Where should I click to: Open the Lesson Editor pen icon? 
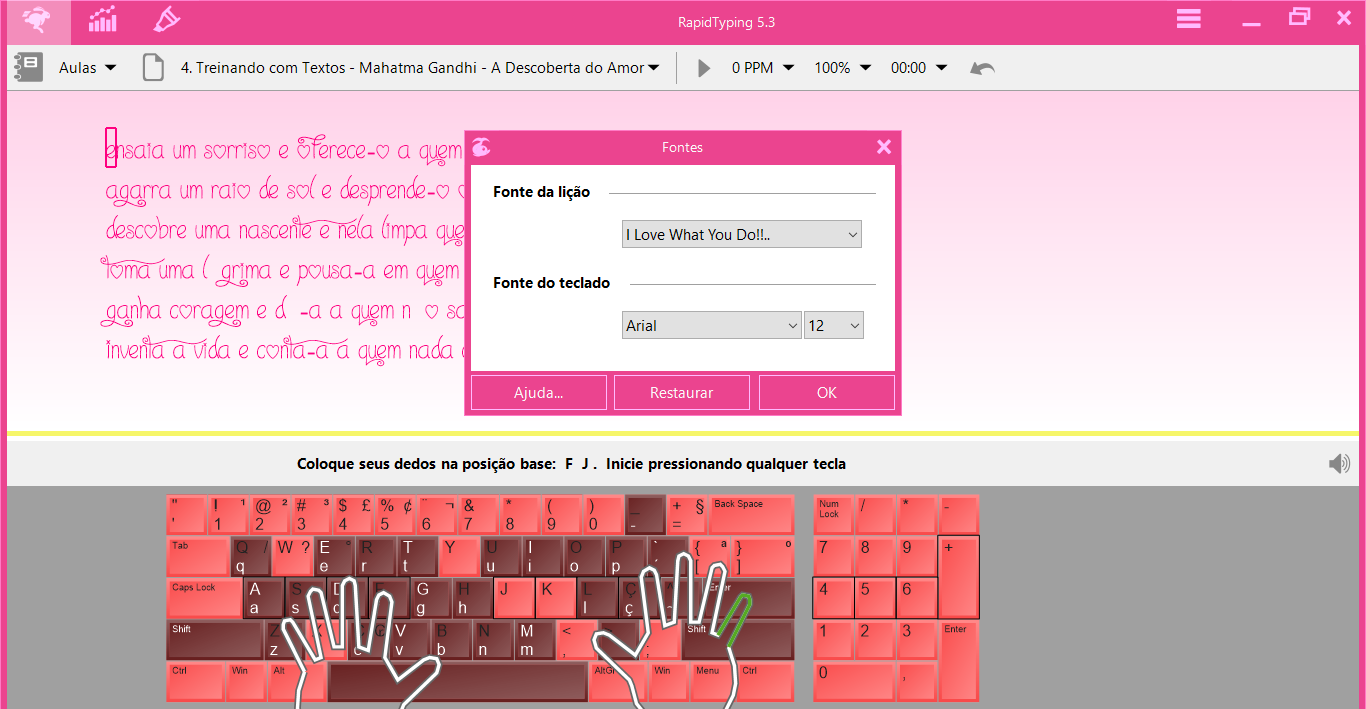[167, 19]
